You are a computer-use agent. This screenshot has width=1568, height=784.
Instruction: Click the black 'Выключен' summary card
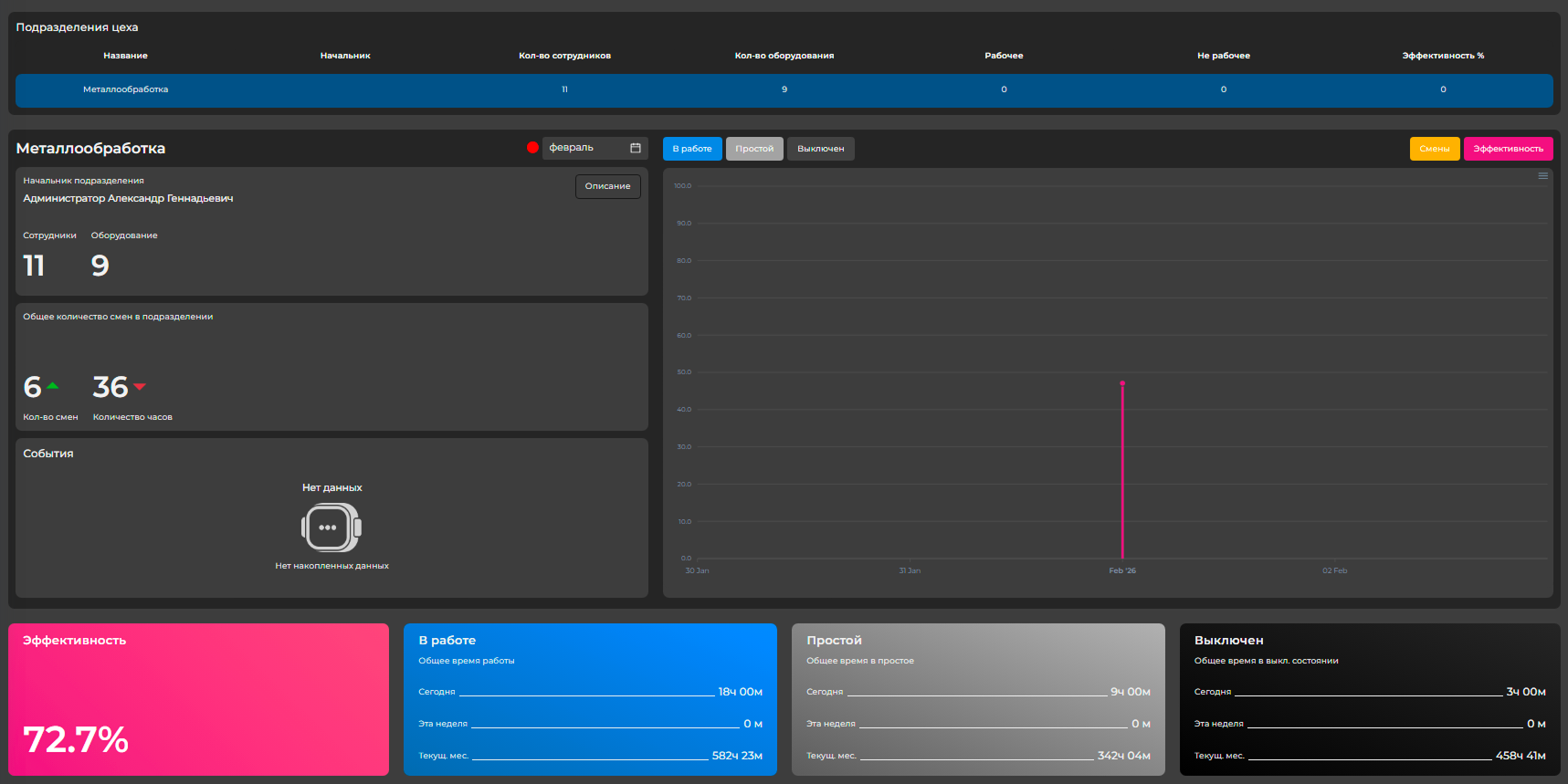[x=1369, y=699]
